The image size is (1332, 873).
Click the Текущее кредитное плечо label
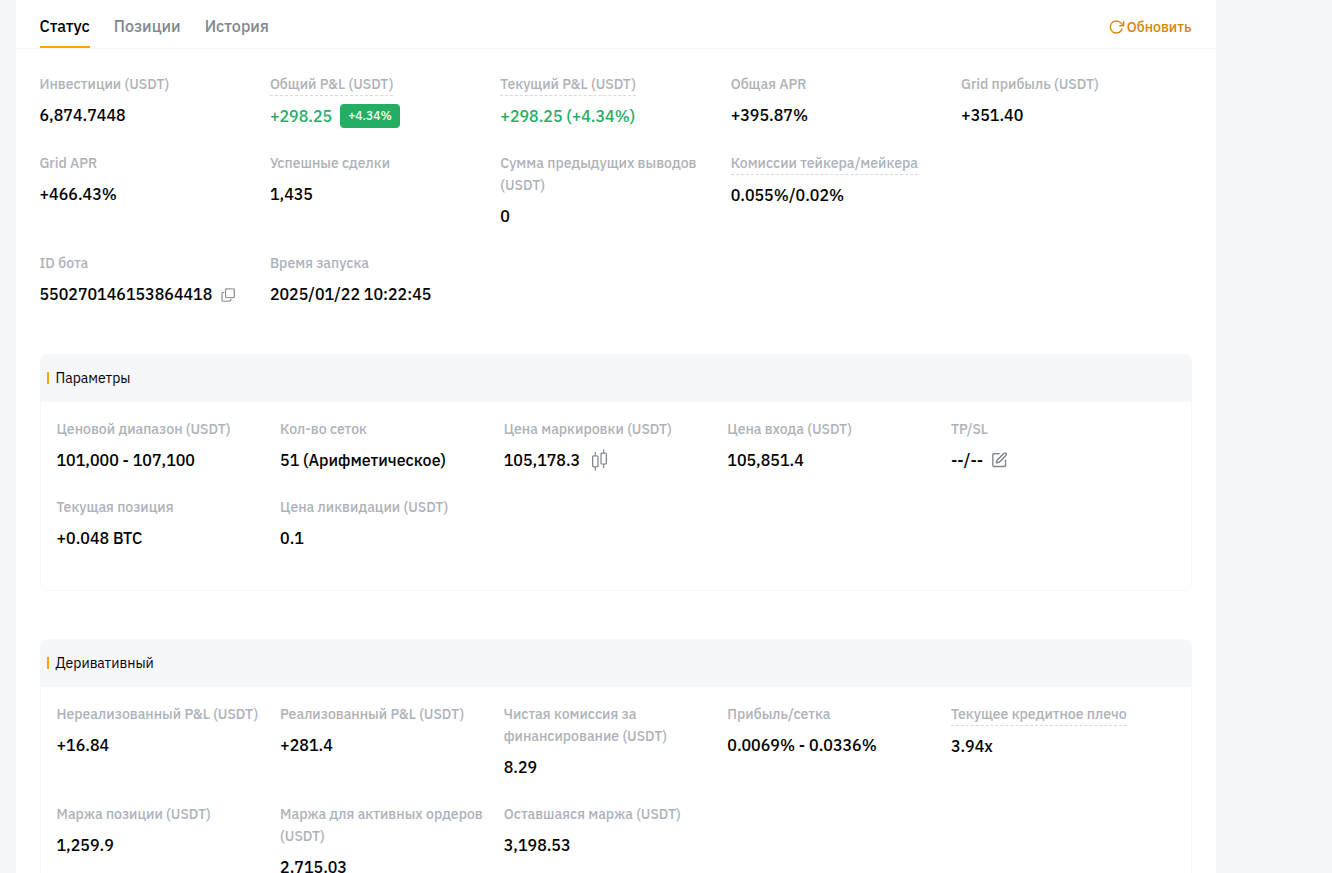1038,715
